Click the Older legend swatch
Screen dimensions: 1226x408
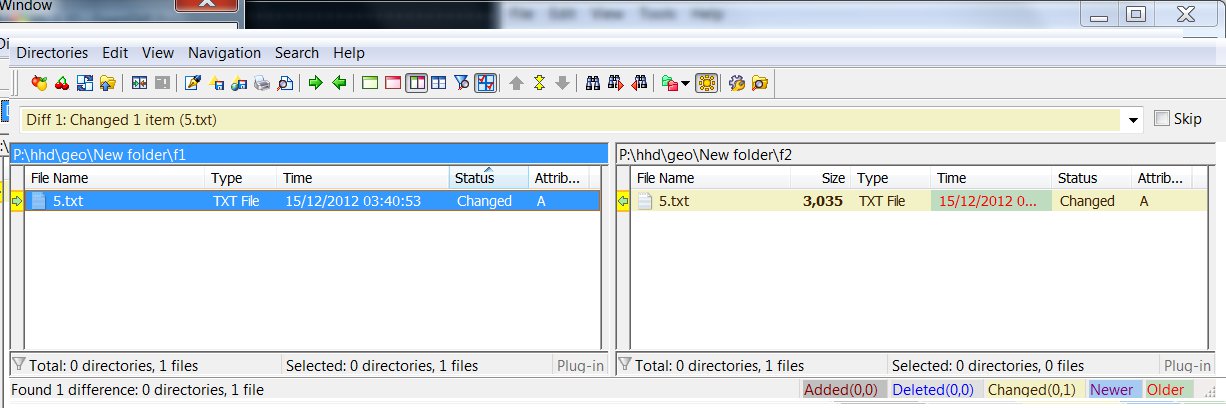[1167, 390]
